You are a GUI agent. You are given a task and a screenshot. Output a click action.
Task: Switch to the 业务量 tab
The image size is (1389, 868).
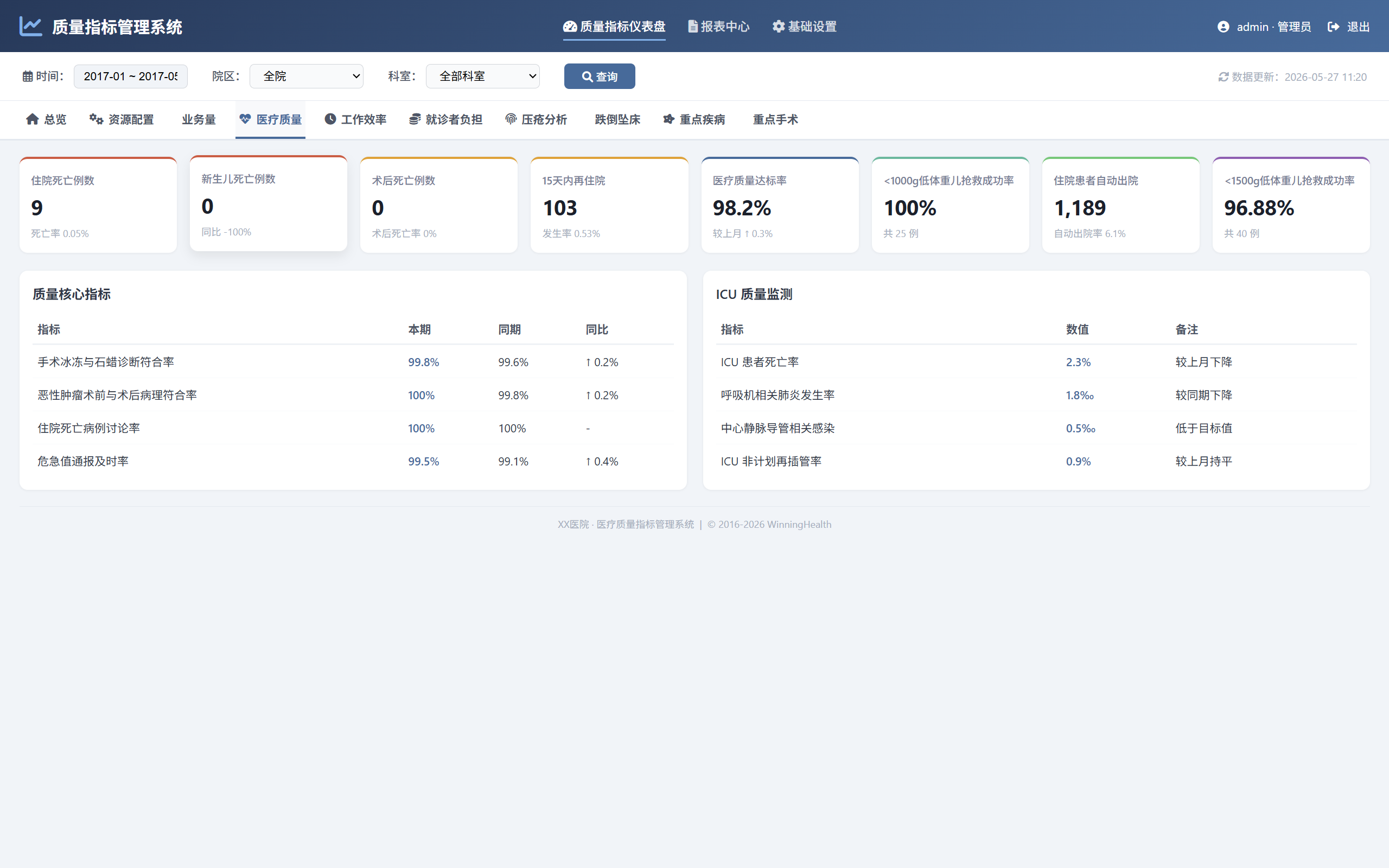[x=199, y=119]
